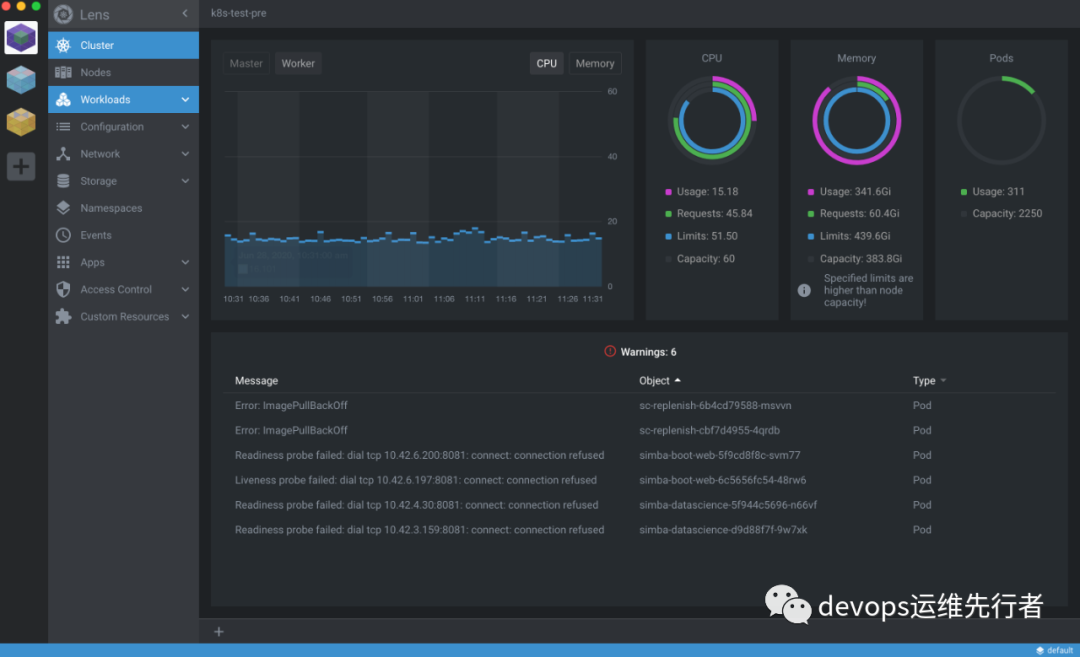Click the Namespaces layers icon
Viewport: 1080px width, 657px height.
pos(63,208)
